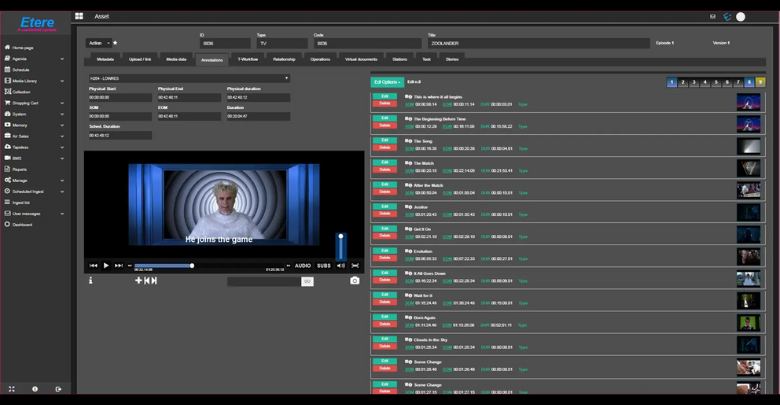Toggle subtitles with the SUBS button

pyautogui.click(x=323, y=266)
